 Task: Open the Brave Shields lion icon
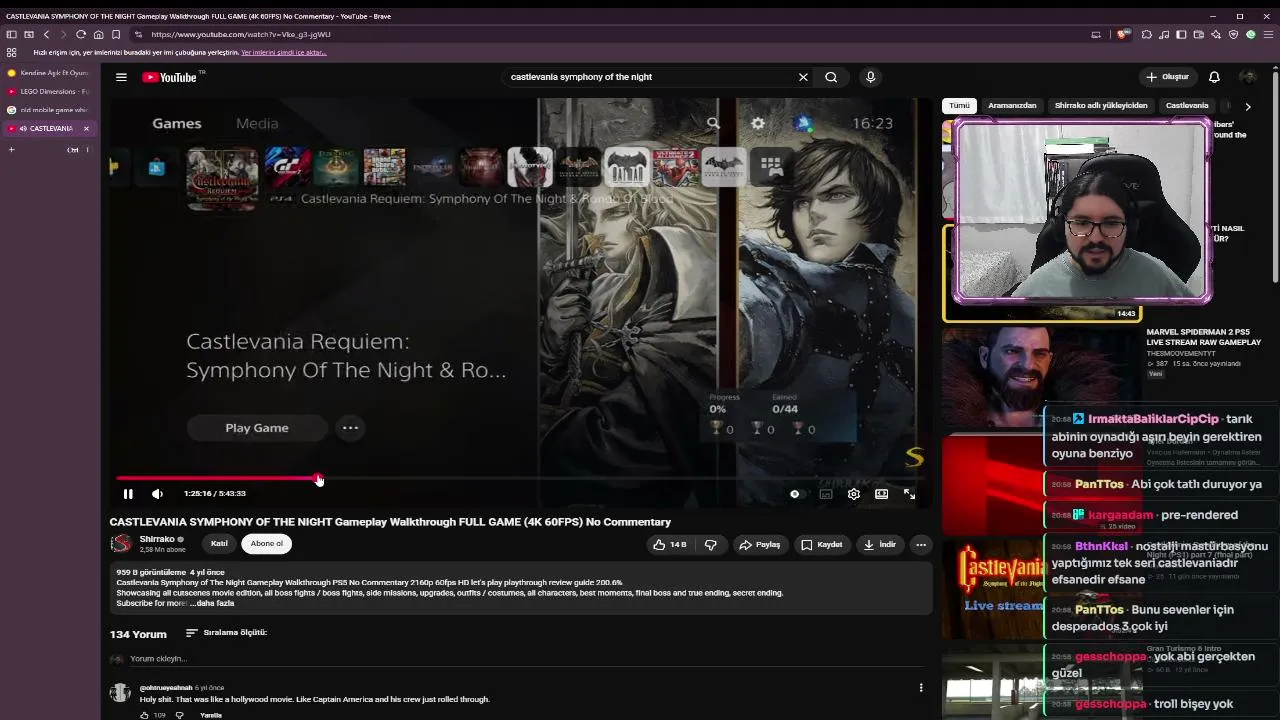1123,34
